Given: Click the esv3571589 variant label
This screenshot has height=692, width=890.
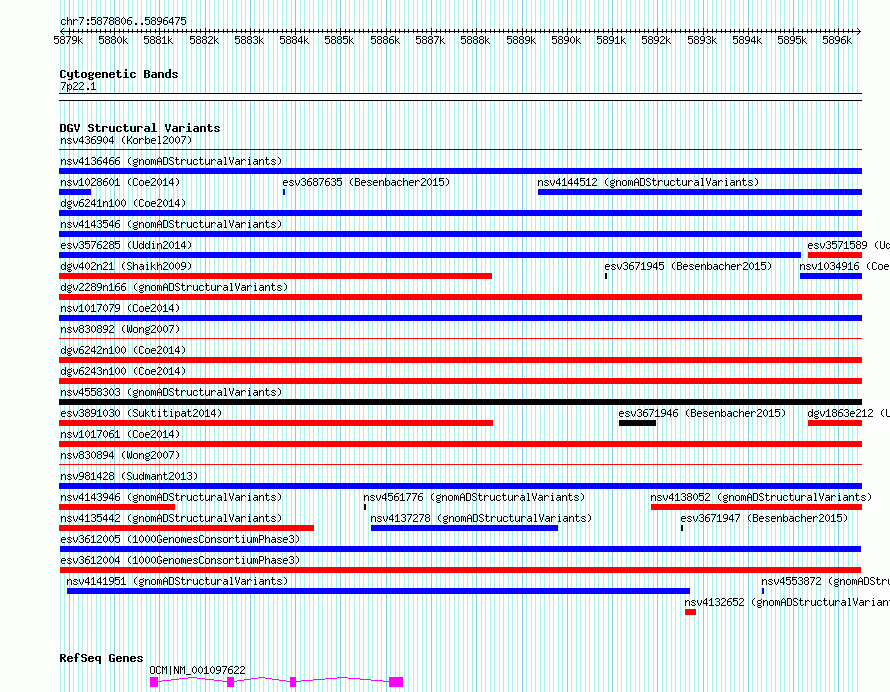Looking at the screenshot, I should point(849,245).
